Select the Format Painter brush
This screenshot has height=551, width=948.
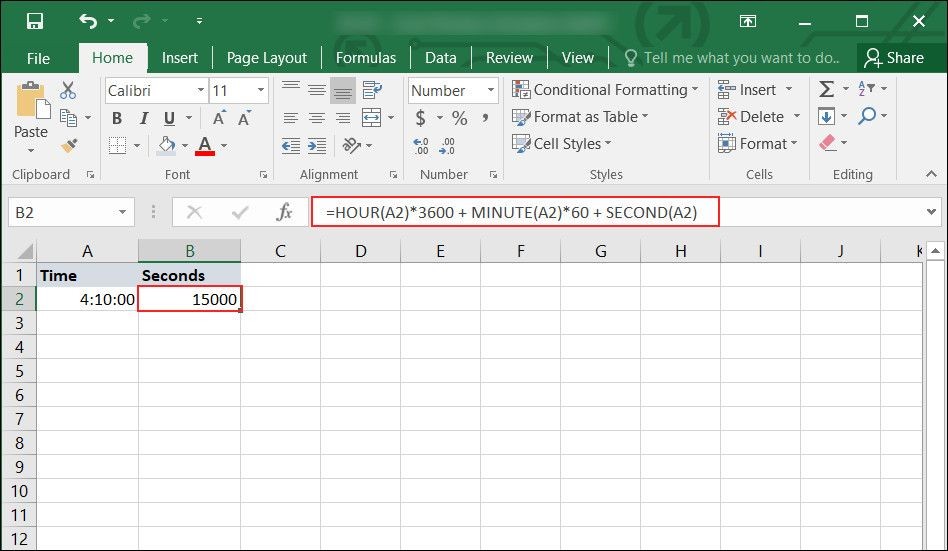[x=69, y=145]
